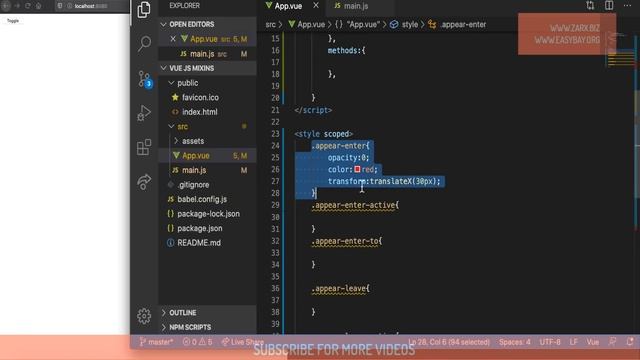
Task: Open the Extensions view icon
Action: tap(144, 147)
